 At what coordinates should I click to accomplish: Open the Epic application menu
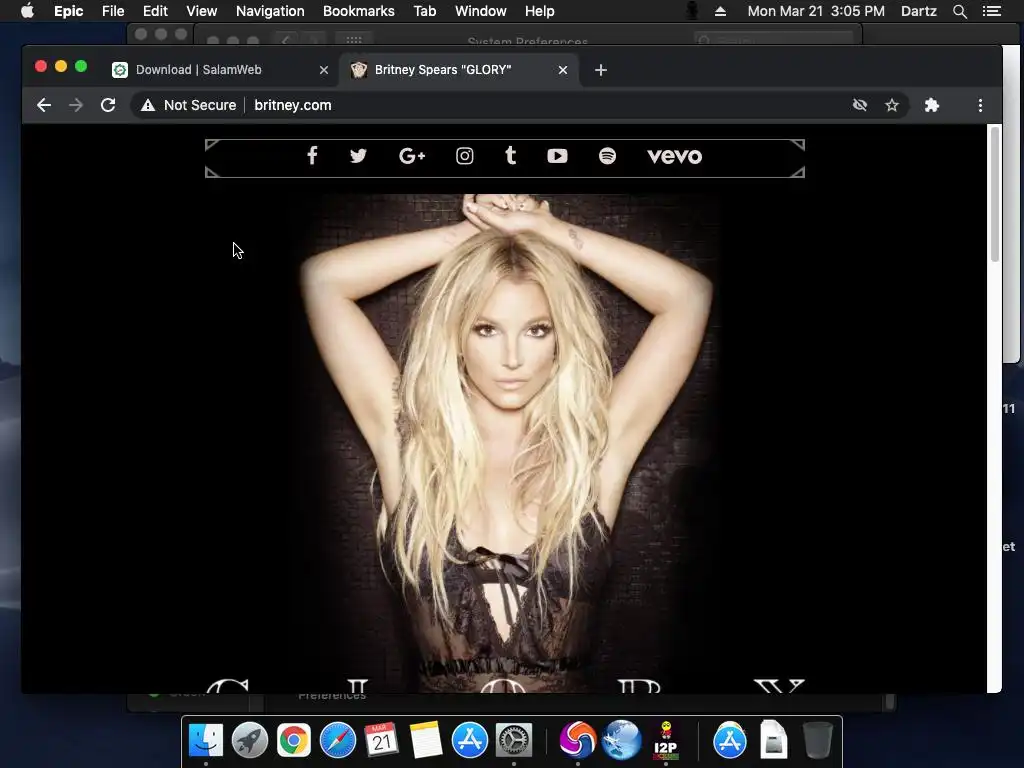click(69, 11)
